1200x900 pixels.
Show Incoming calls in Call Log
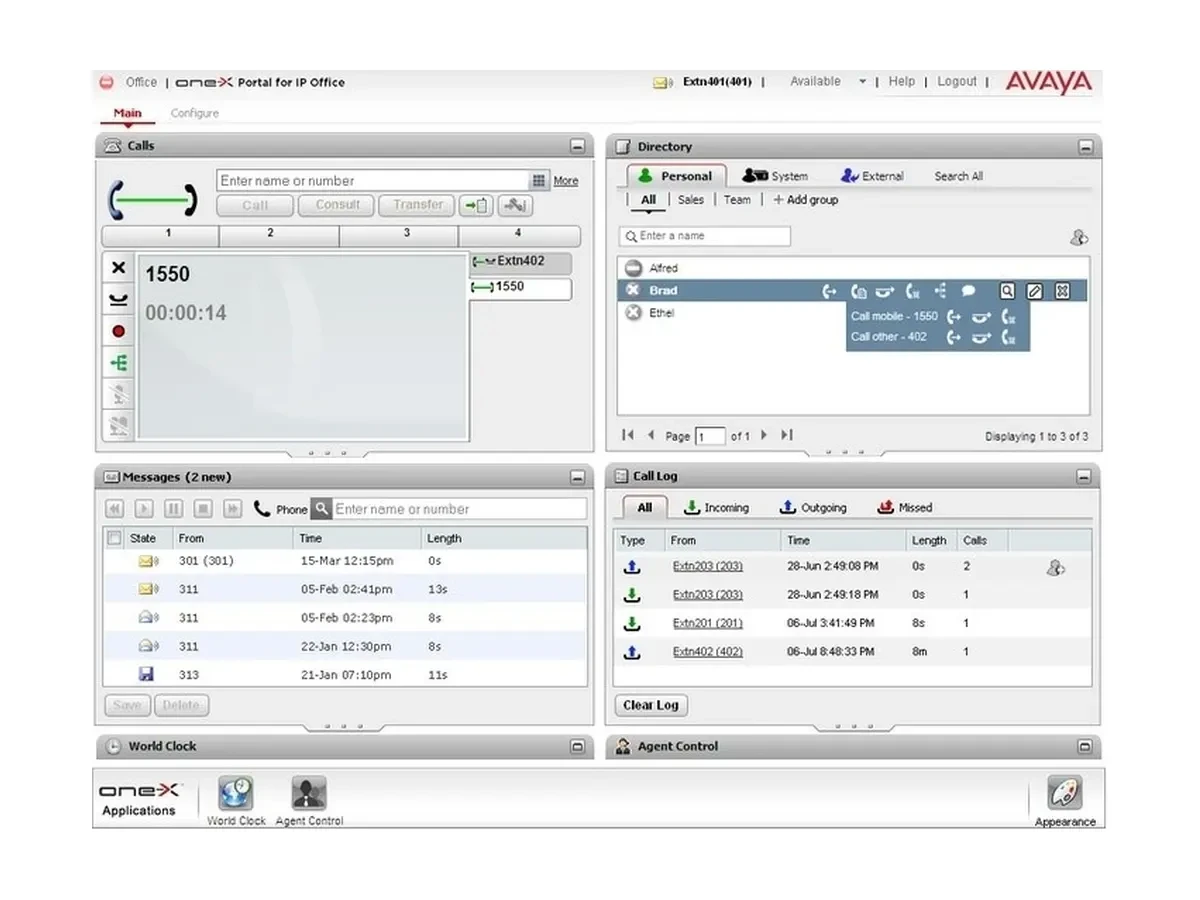[x=716, y=508]
